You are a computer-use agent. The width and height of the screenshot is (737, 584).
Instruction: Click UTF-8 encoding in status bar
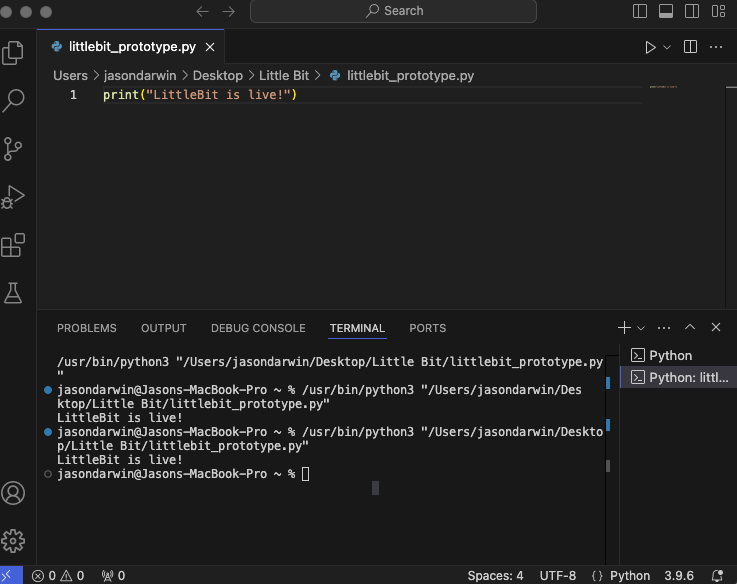click(558, 576)
